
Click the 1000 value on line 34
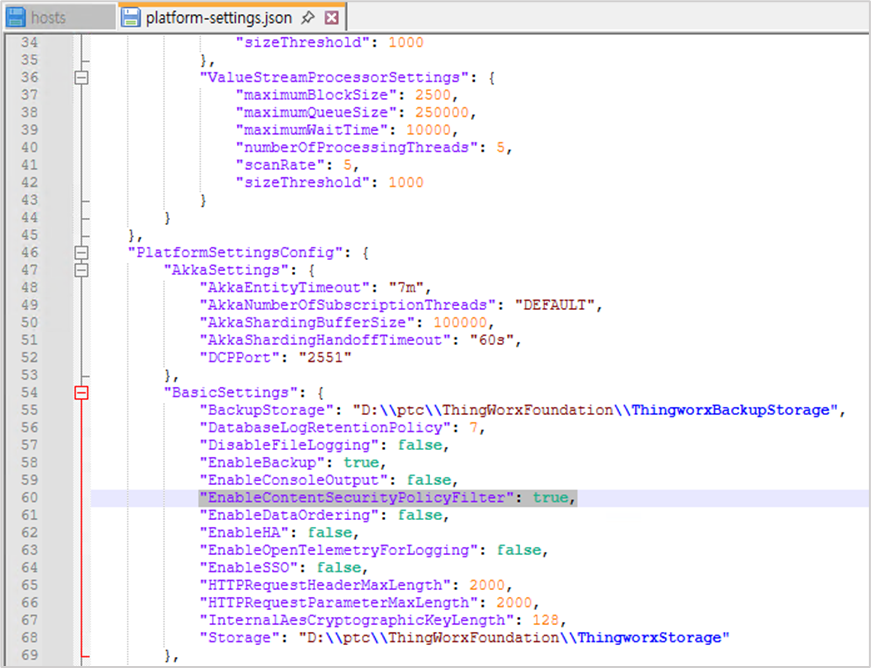406,42
